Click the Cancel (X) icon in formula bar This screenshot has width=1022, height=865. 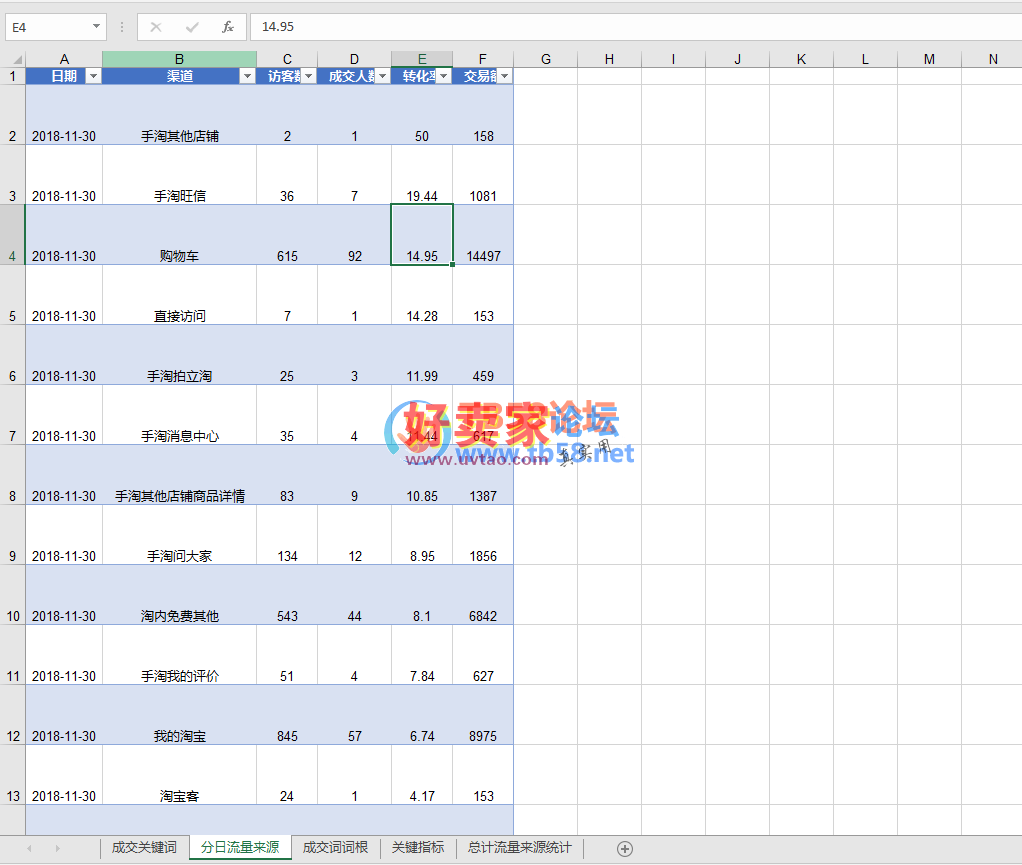(157, 27)
